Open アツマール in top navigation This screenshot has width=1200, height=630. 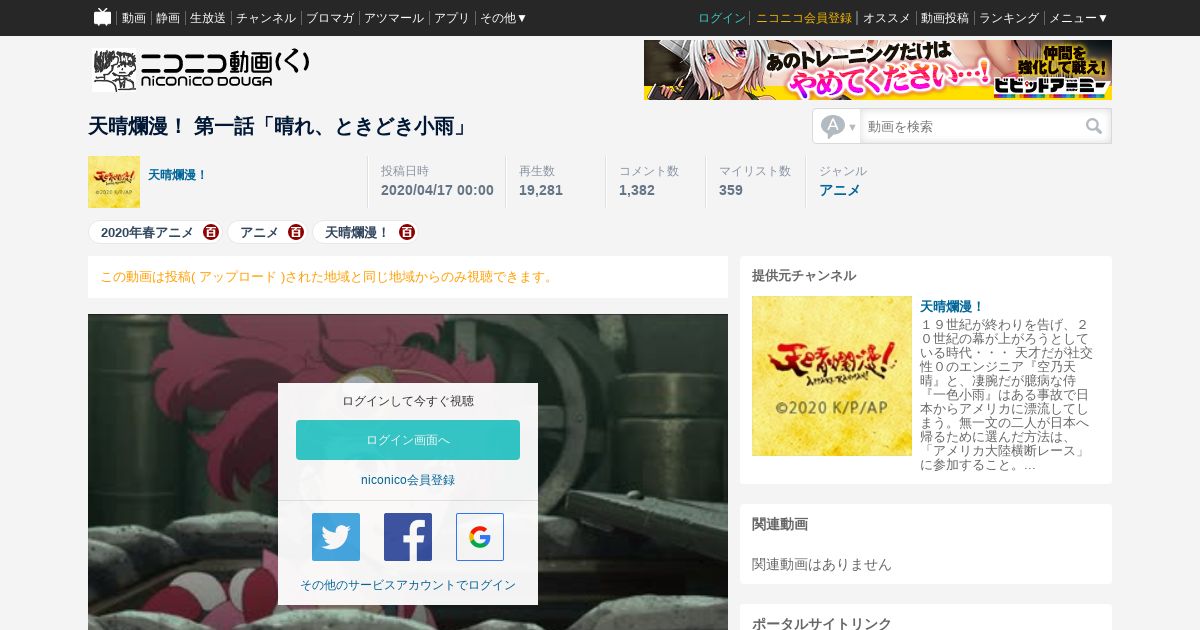tap(394, 18)
